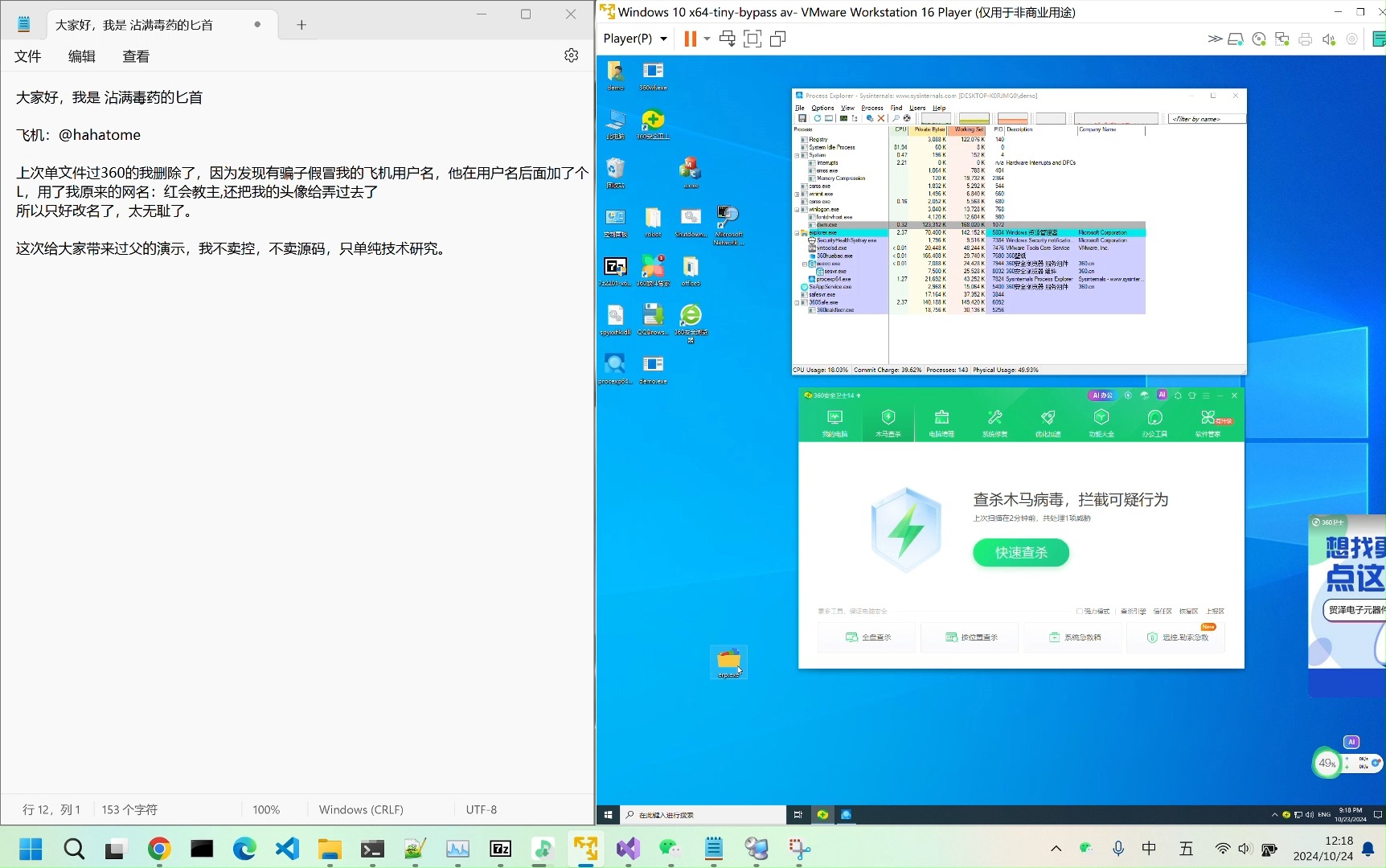Open 远控·勒索急救 tool
The height and width of the screenshot is (868, 1386).
point(1176,637)
